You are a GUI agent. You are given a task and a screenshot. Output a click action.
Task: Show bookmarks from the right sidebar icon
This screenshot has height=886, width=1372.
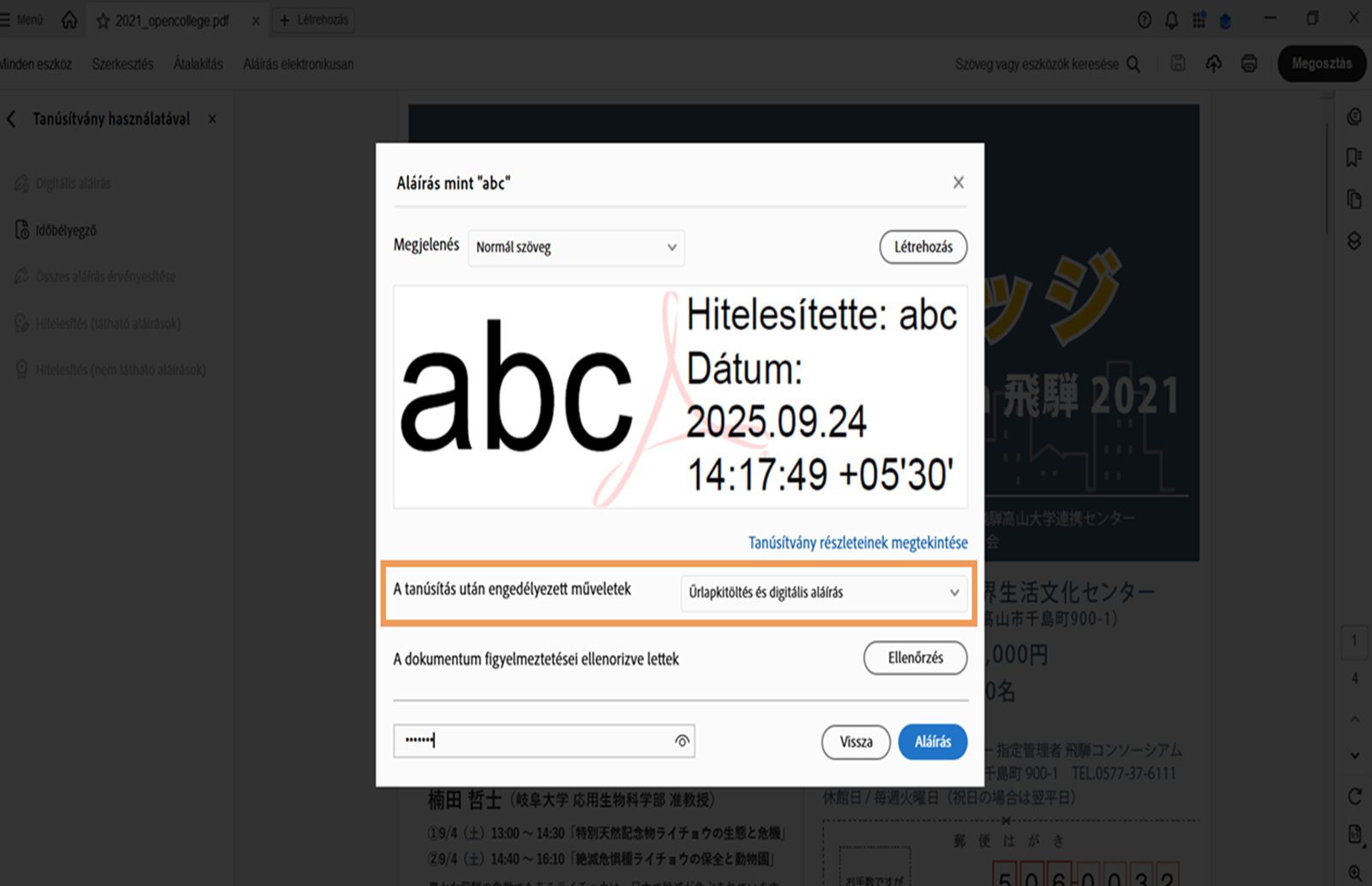point(1352,157)
